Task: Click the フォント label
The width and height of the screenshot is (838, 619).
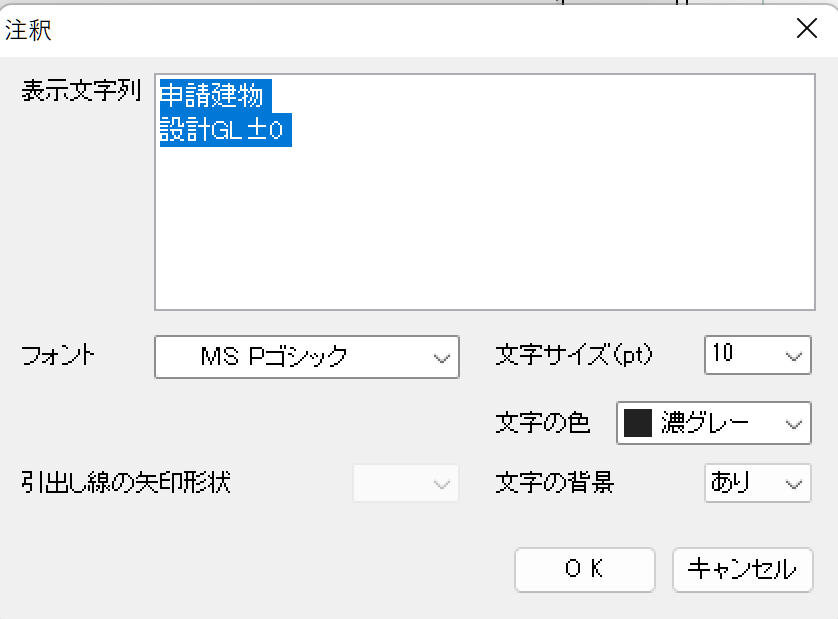Action: click(x=59, y=355)
